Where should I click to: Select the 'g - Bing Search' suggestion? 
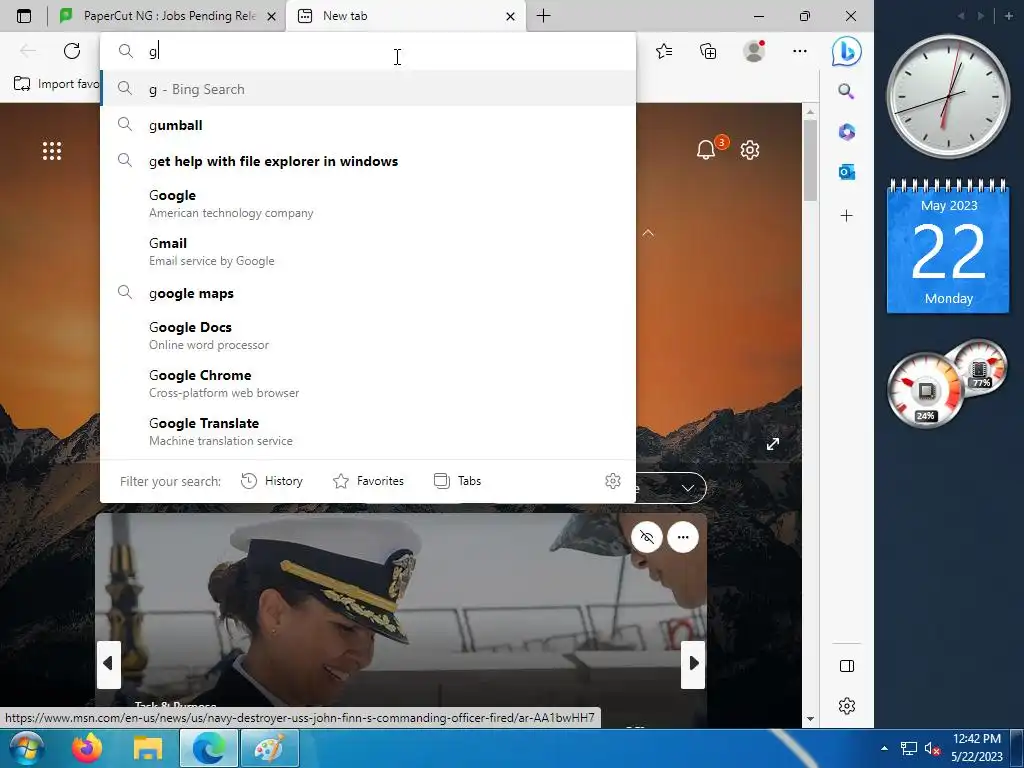(x=368, y=89)
